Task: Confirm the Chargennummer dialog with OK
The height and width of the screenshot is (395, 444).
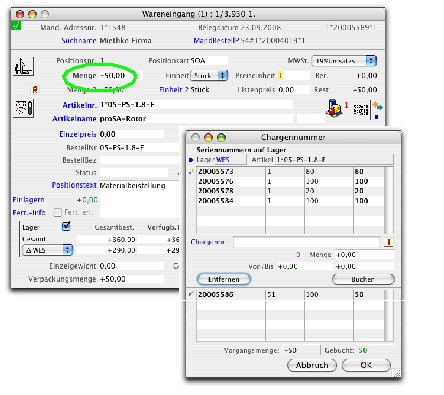Action: (366, 365)
